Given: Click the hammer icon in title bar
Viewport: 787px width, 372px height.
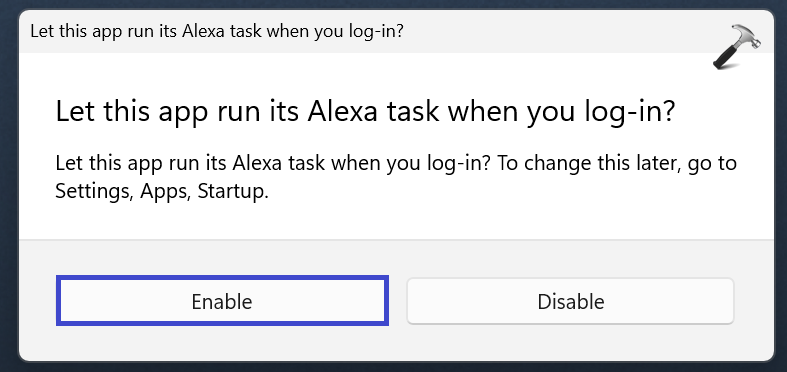Looking at the screenshot, I should coord(736,46).
